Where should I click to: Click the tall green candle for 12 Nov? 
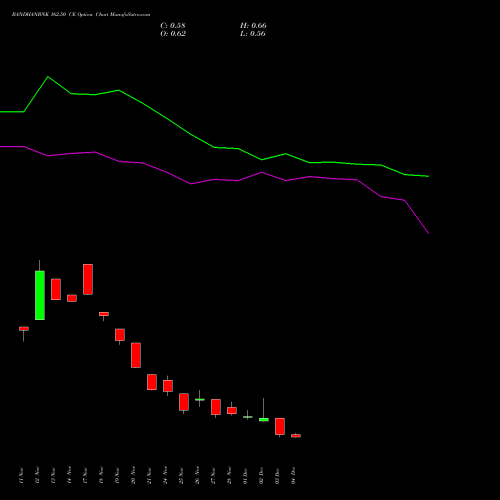tap(40, 295)
